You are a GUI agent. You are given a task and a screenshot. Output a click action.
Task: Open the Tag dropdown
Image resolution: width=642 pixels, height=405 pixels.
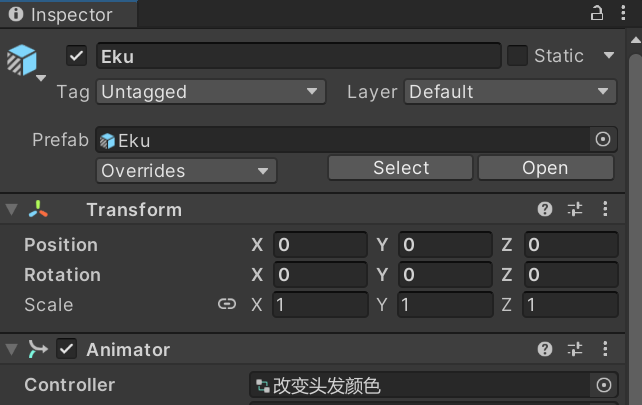click(x=211, y=92)
